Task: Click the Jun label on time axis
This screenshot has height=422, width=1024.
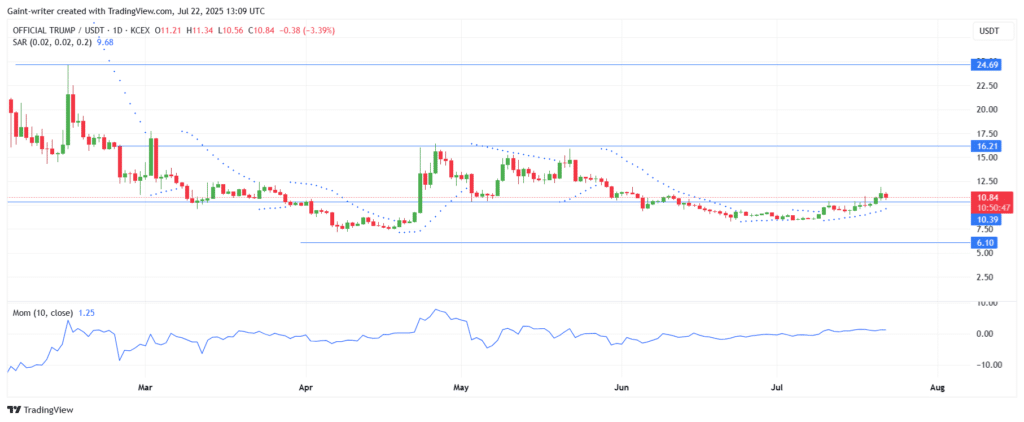Action: (622, 388)
